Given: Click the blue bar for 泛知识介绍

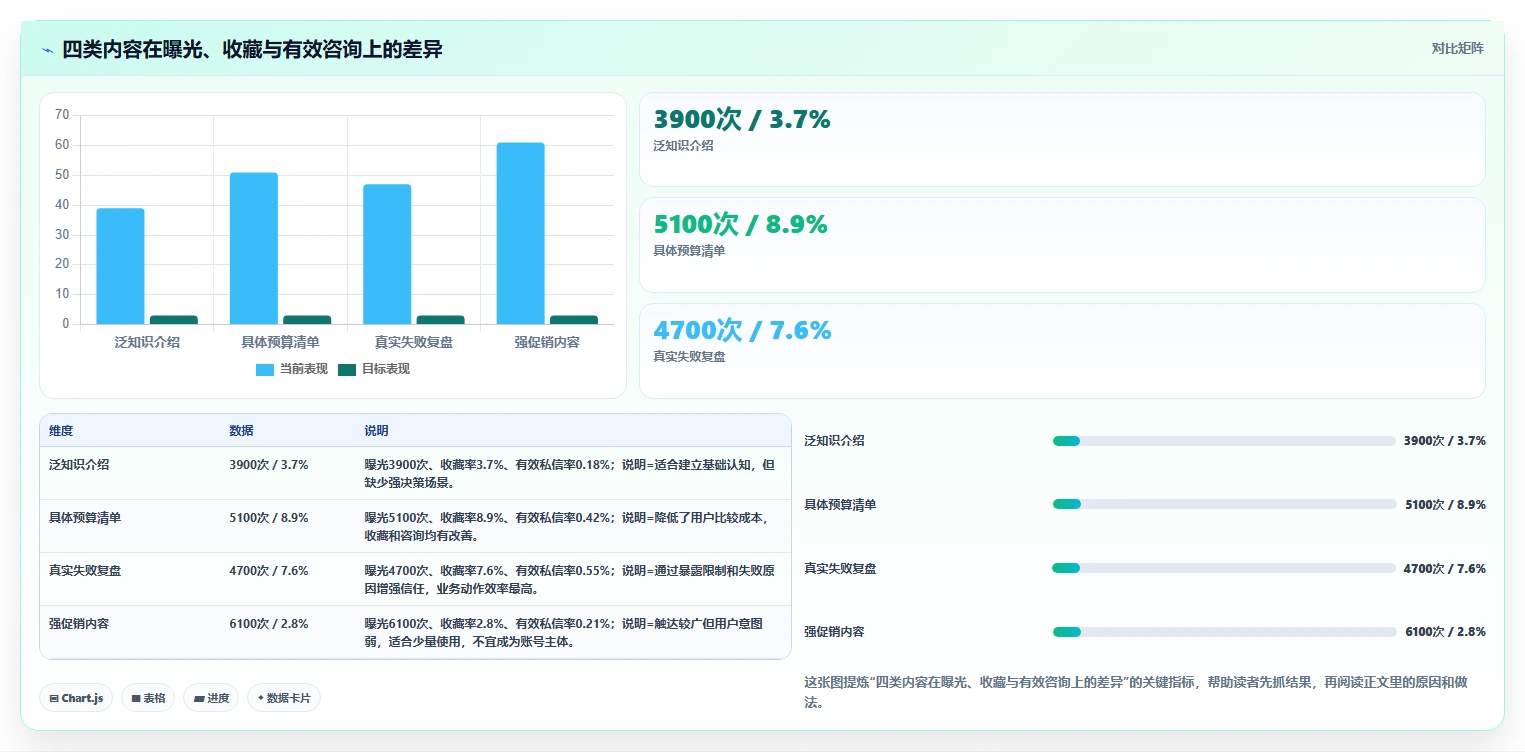Looking at the screenshot, I should [120, 266].
